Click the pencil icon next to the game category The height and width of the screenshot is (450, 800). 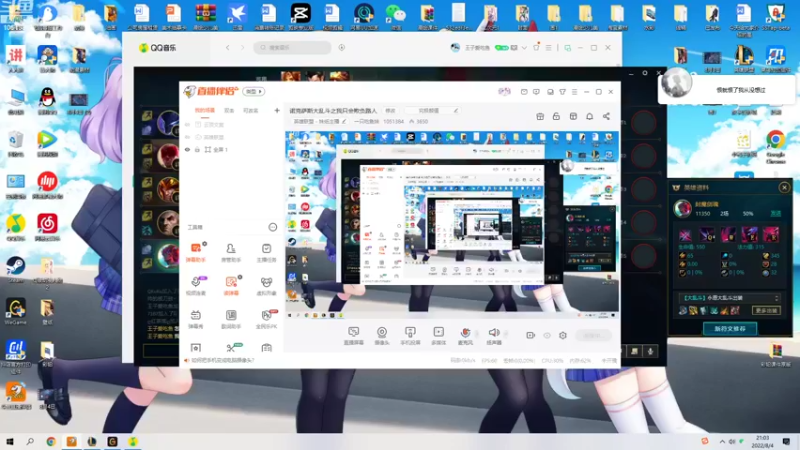tap(344, 121)
